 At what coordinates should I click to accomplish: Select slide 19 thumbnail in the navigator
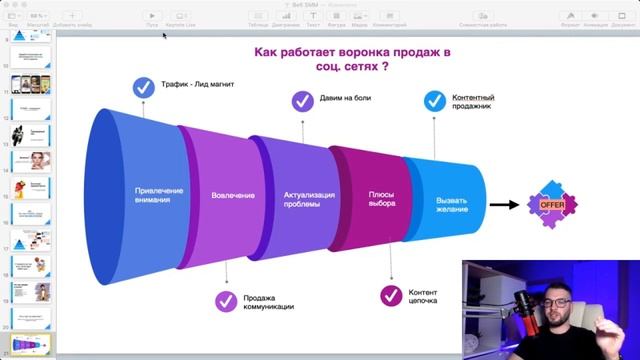(x=31, y=292)
